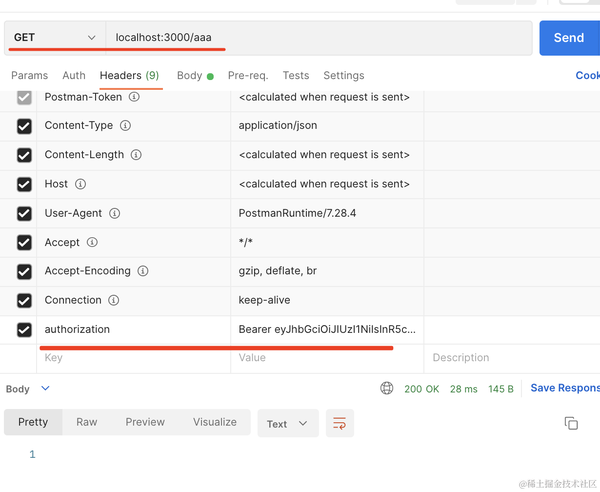Disable the Content-Type header checkbox
Image resolution: width=600 pixels, height=492 pixels.
click(x=24, y=126)
